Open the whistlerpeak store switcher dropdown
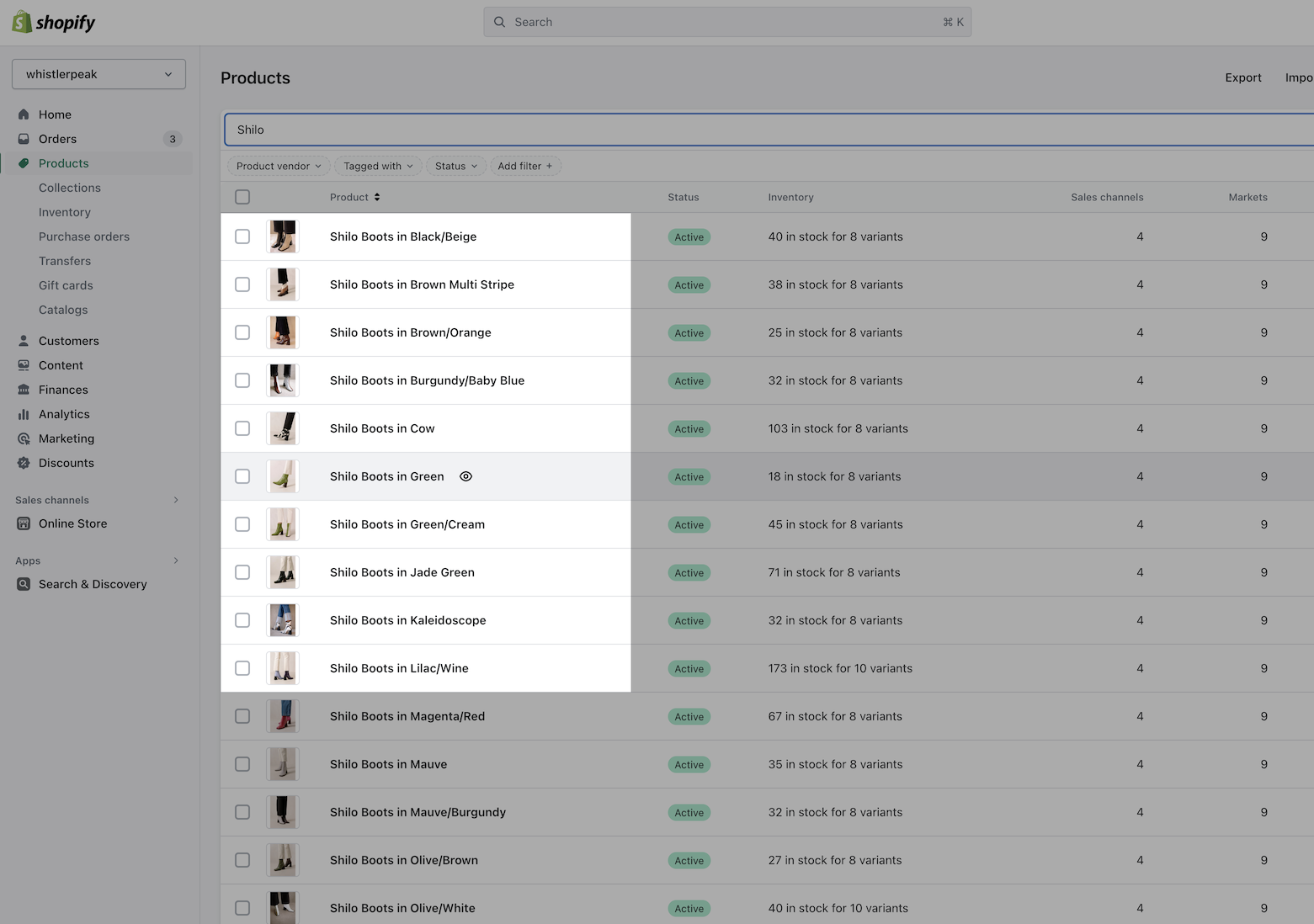Image resolution: width=1314 pixels, height=924 pixels. point(98,74)
